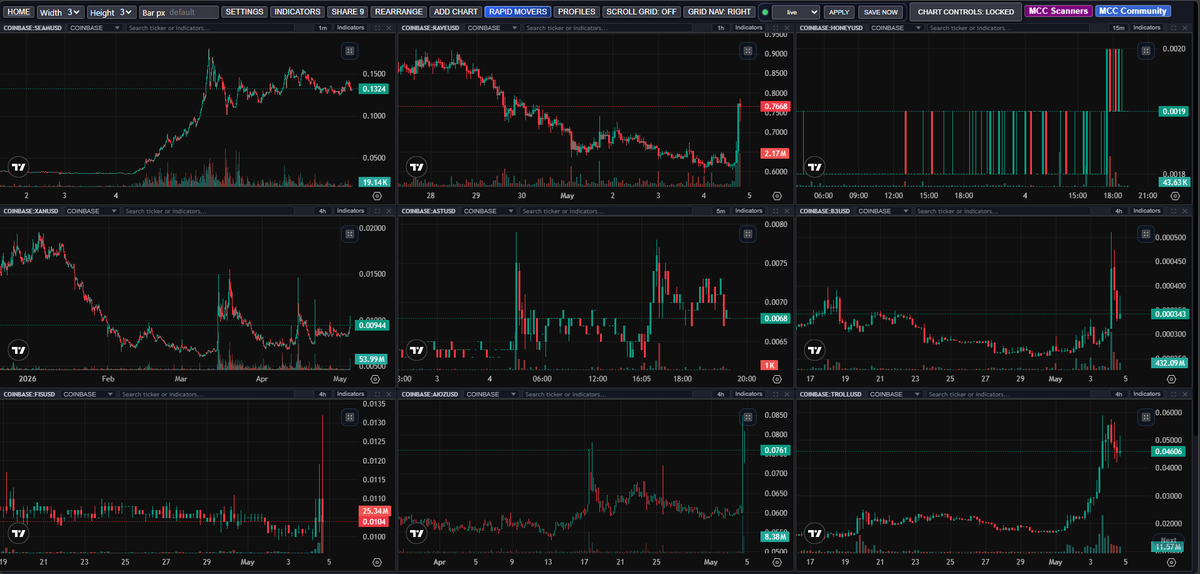This screenshot has width=1200, height=574.
Task: Maximize the SEAMUSD chart panel
Action: click(376, 28)
